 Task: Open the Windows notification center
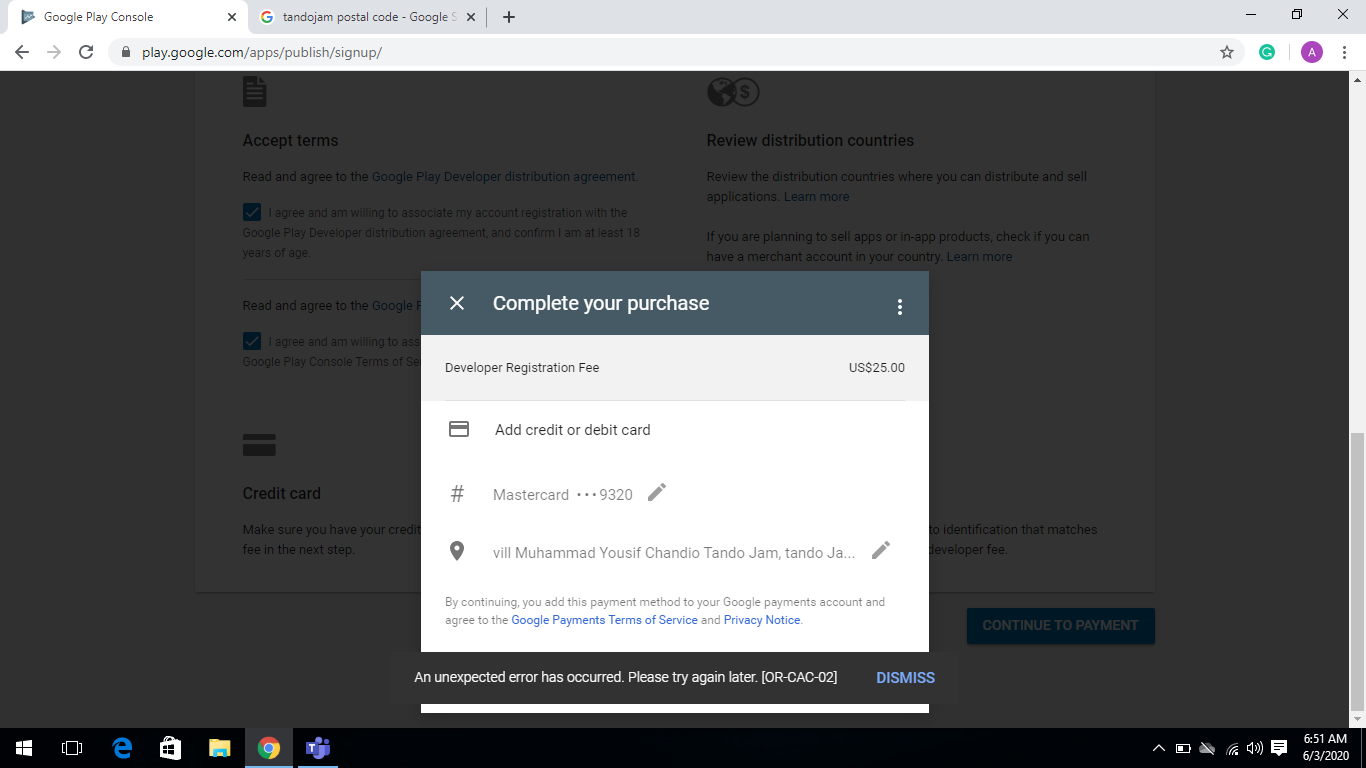tap(1279, 748)
